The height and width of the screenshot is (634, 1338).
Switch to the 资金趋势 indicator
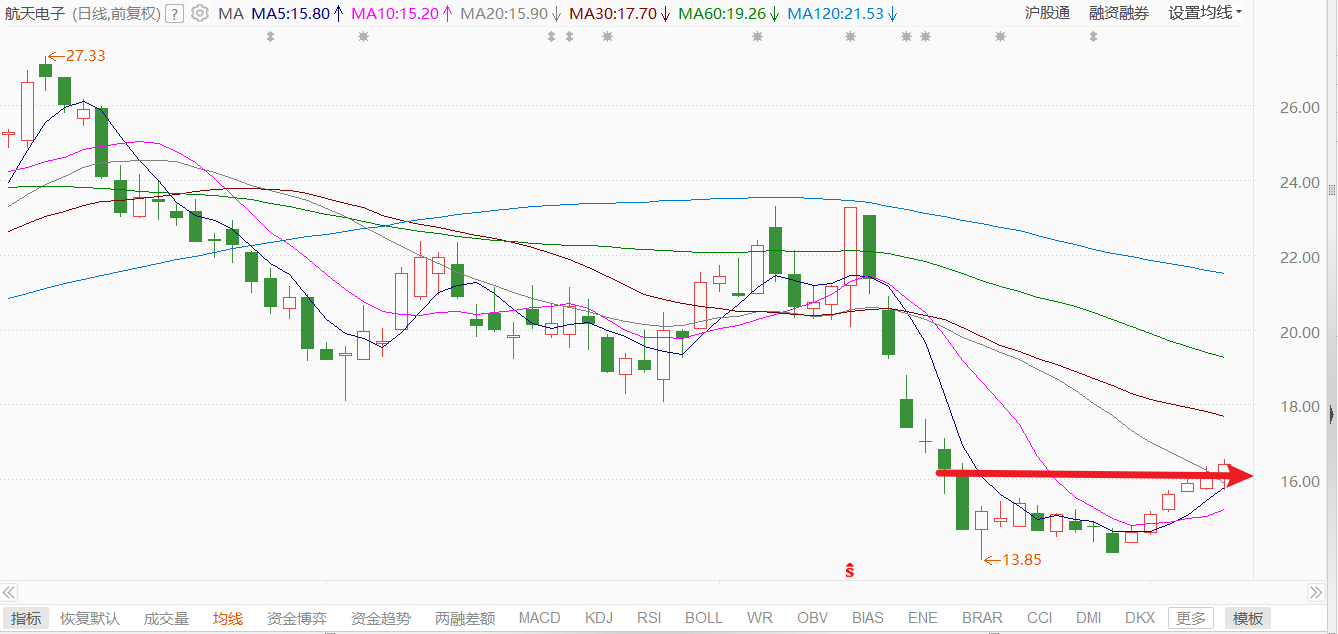coord(381,618)
